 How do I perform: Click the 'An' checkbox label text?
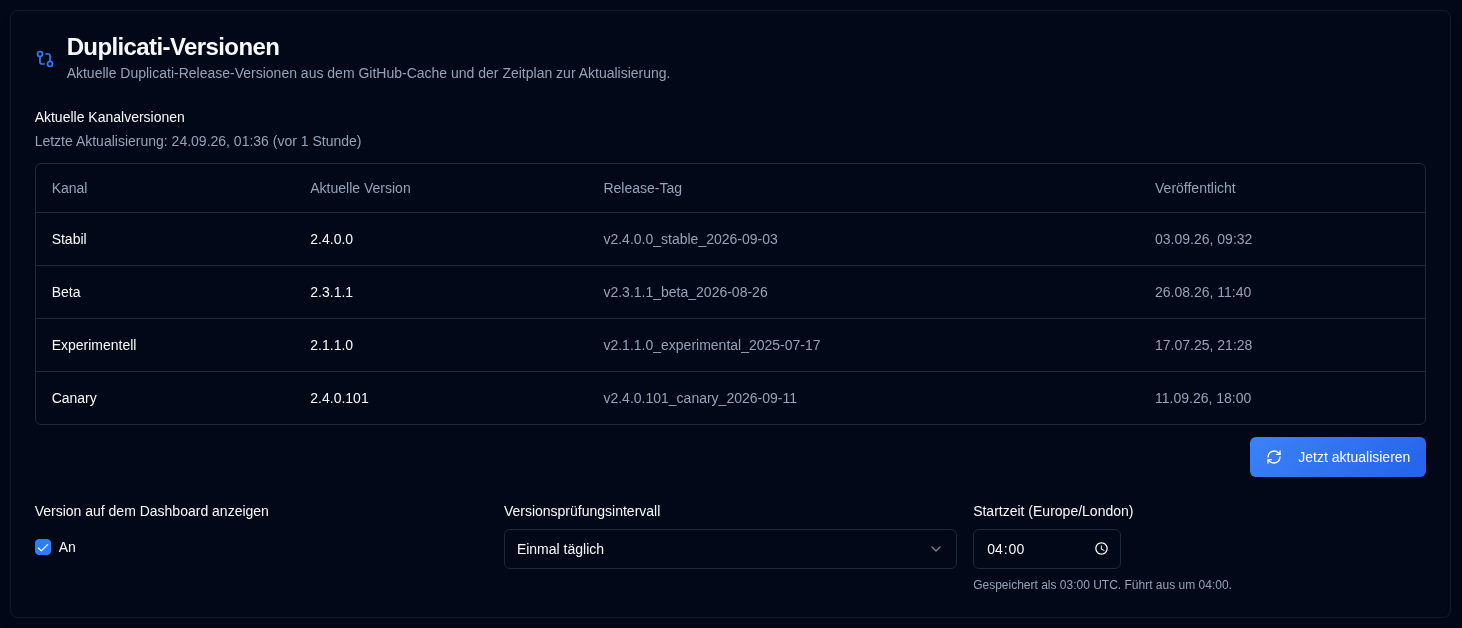pos(67,547)
